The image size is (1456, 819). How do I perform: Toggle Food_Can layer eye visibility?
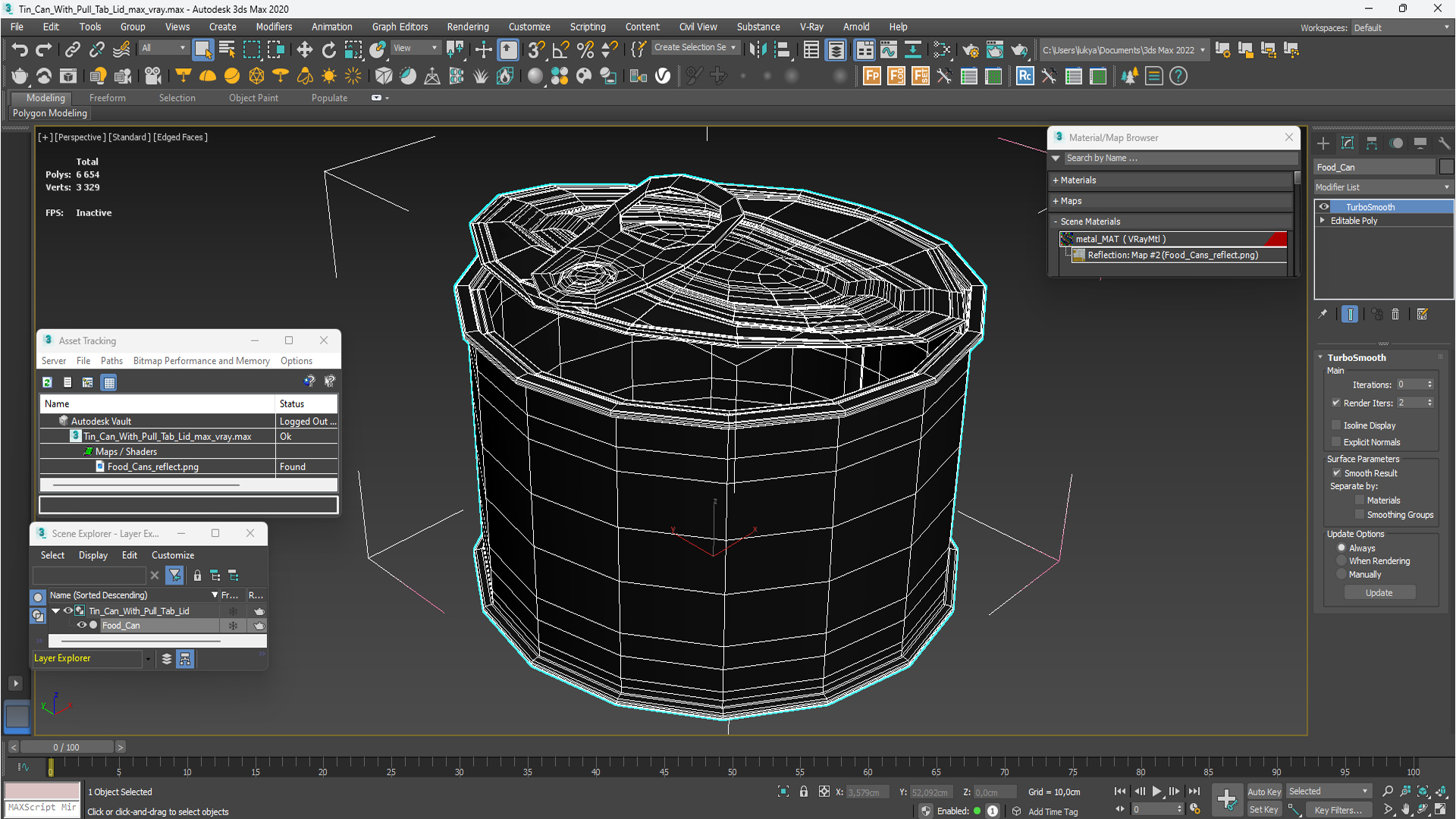click(x=81, y=626)
